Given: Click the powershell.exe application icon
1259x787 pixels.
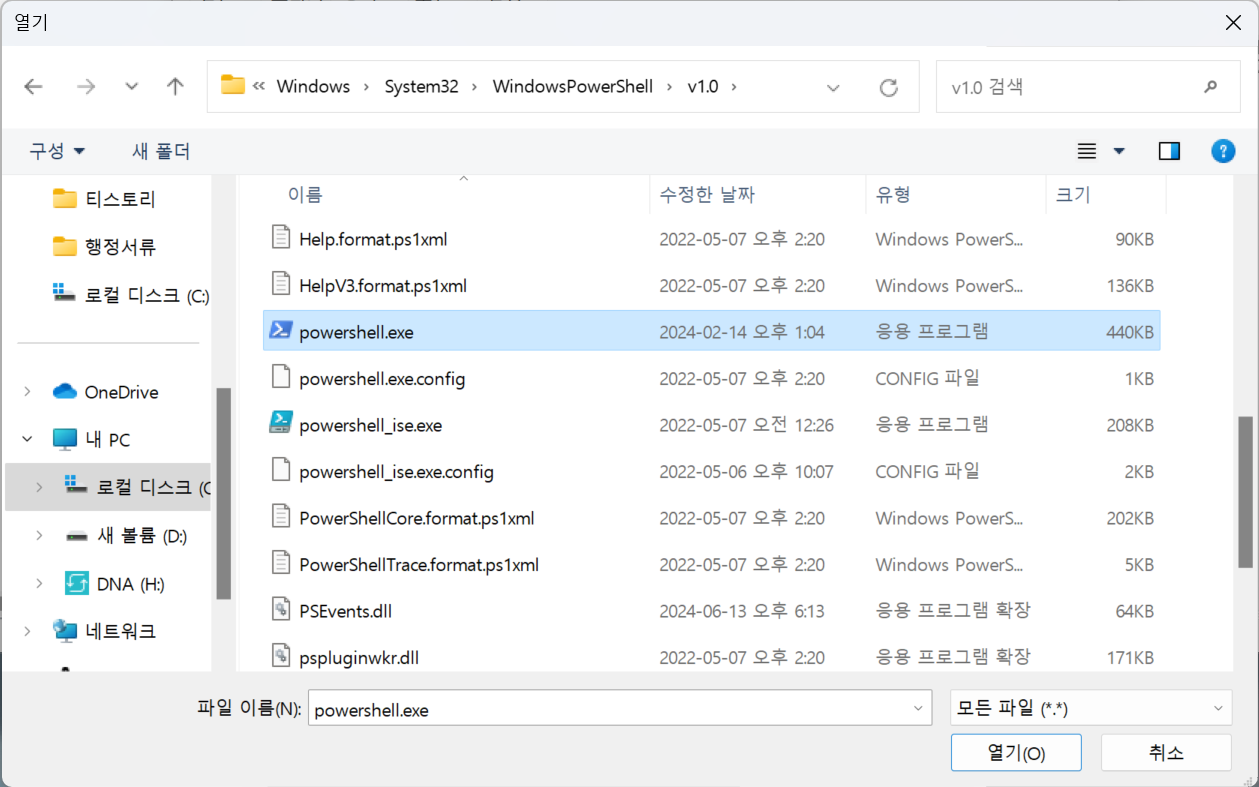Looking at the screenshot, I should pos(280,331).
